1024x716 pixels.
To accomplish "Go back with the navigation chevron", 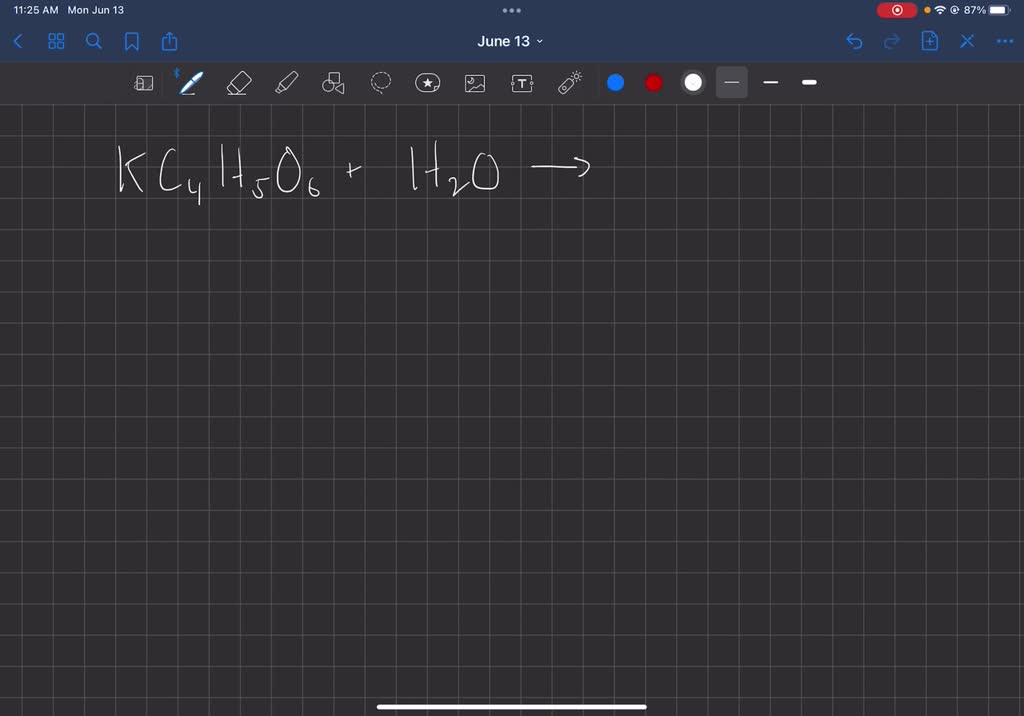I will pyautogui.click(x=17, y=41).
